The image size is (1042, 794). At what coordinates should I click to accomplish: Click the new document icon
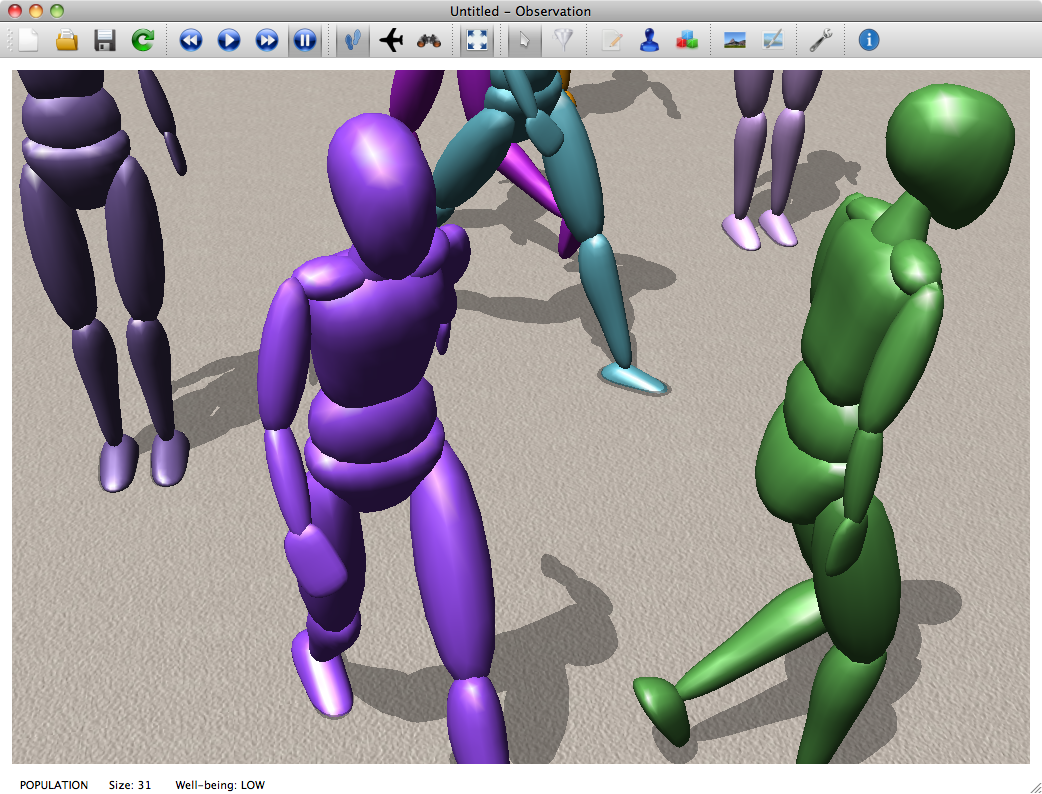tap(29, 40)
